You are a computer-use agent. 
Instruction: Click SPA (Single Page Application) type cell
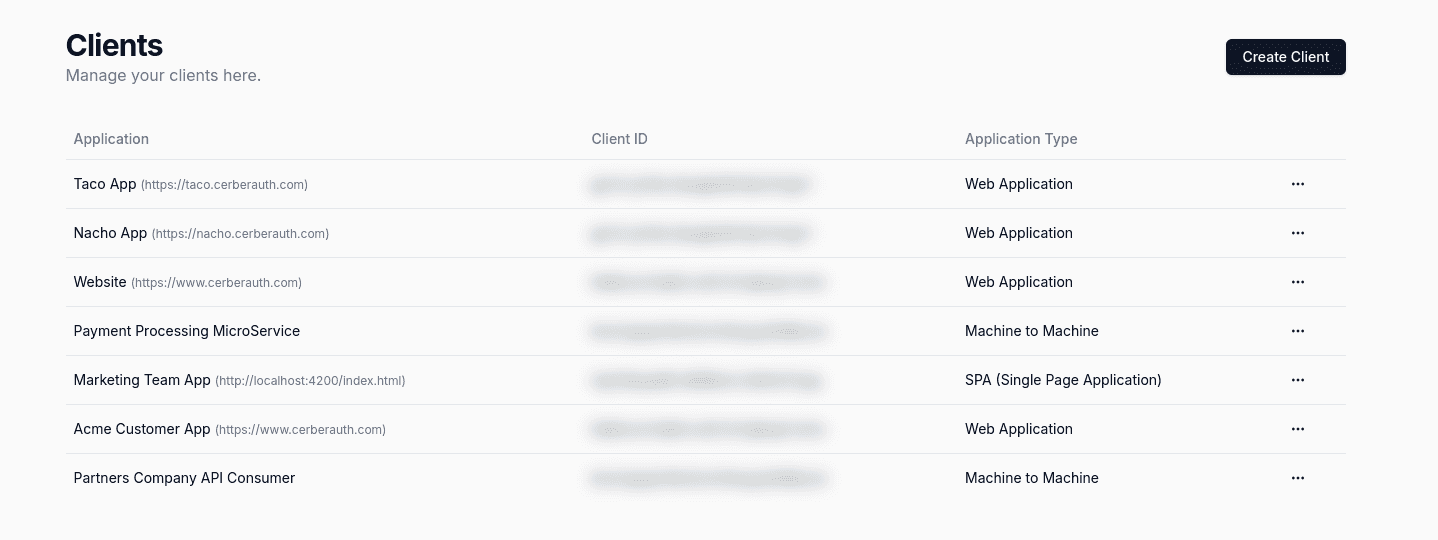1063,380
